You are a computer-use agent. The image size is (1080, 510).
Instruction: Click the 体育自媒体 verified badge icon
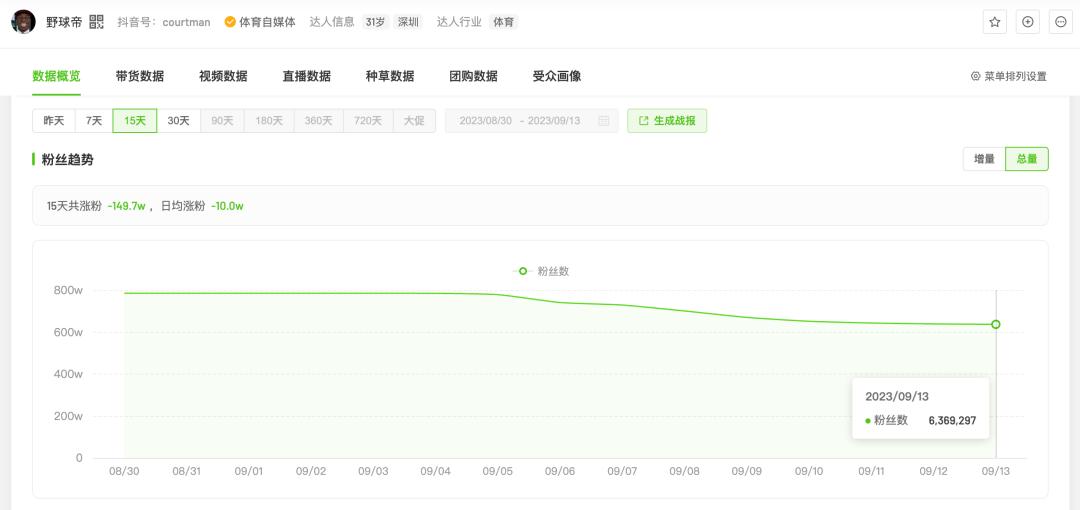(x=230, y=22)
